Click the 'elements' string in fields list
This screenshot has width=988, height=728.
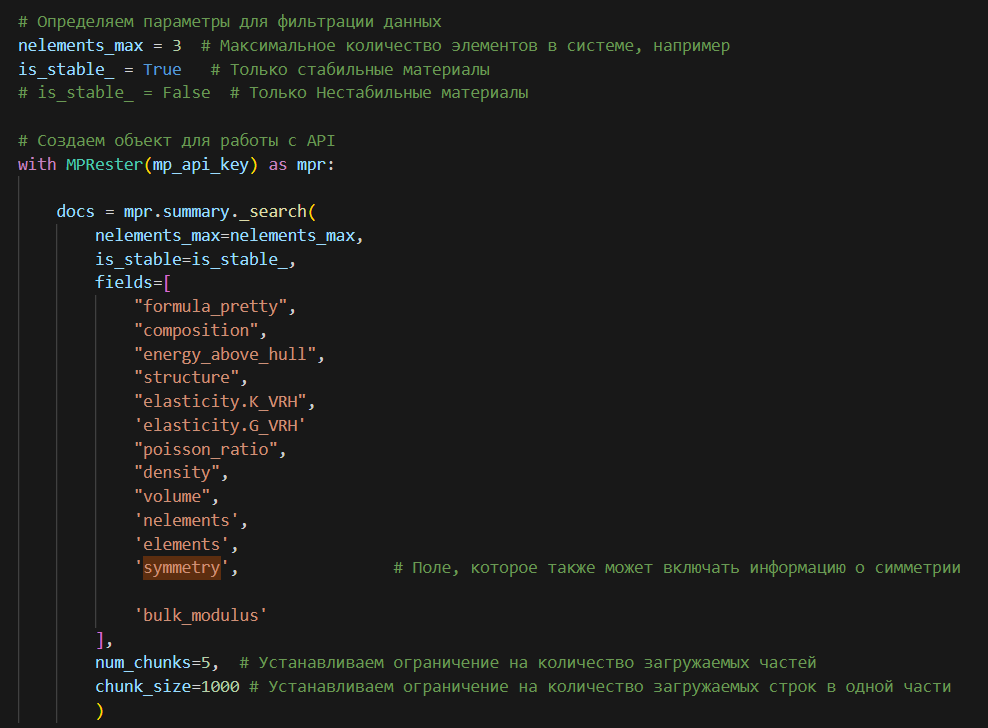182,544
